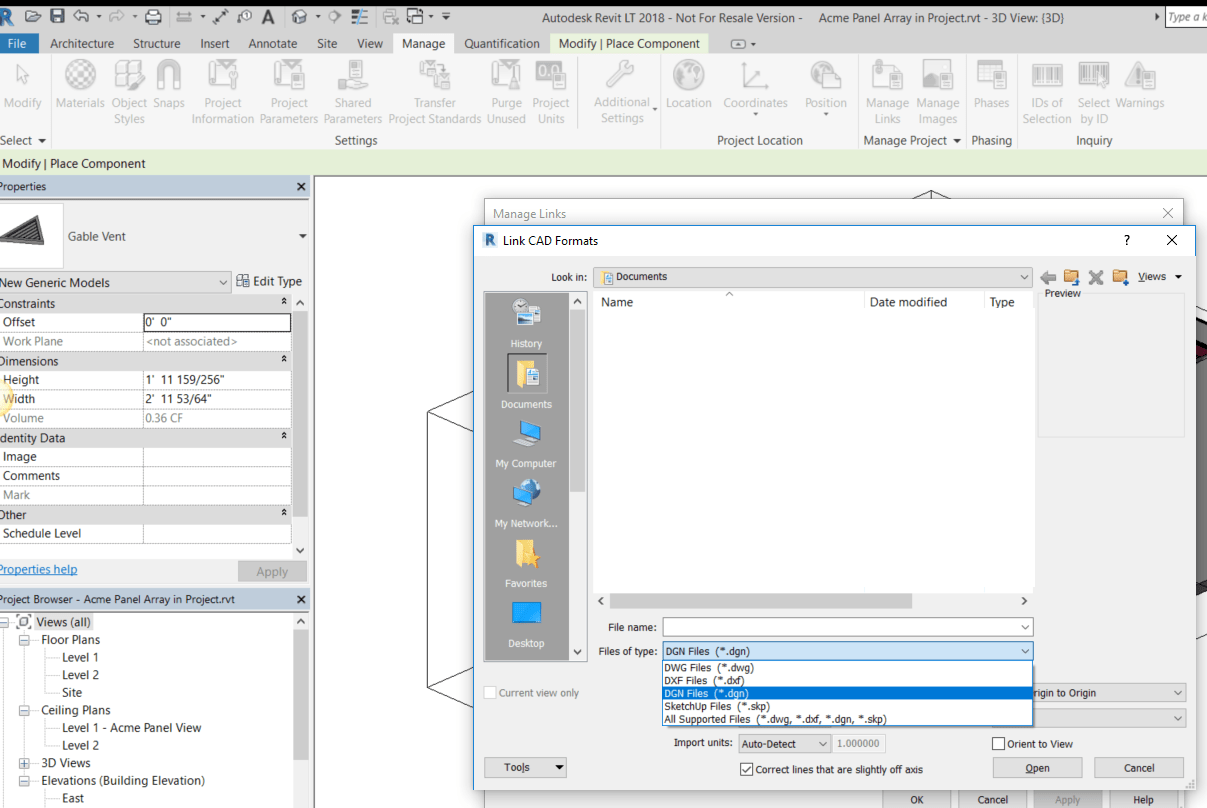Click the Location icon
Image resolution: width=1207 pixels, height=808 pixels.
(x=688, y=85)
